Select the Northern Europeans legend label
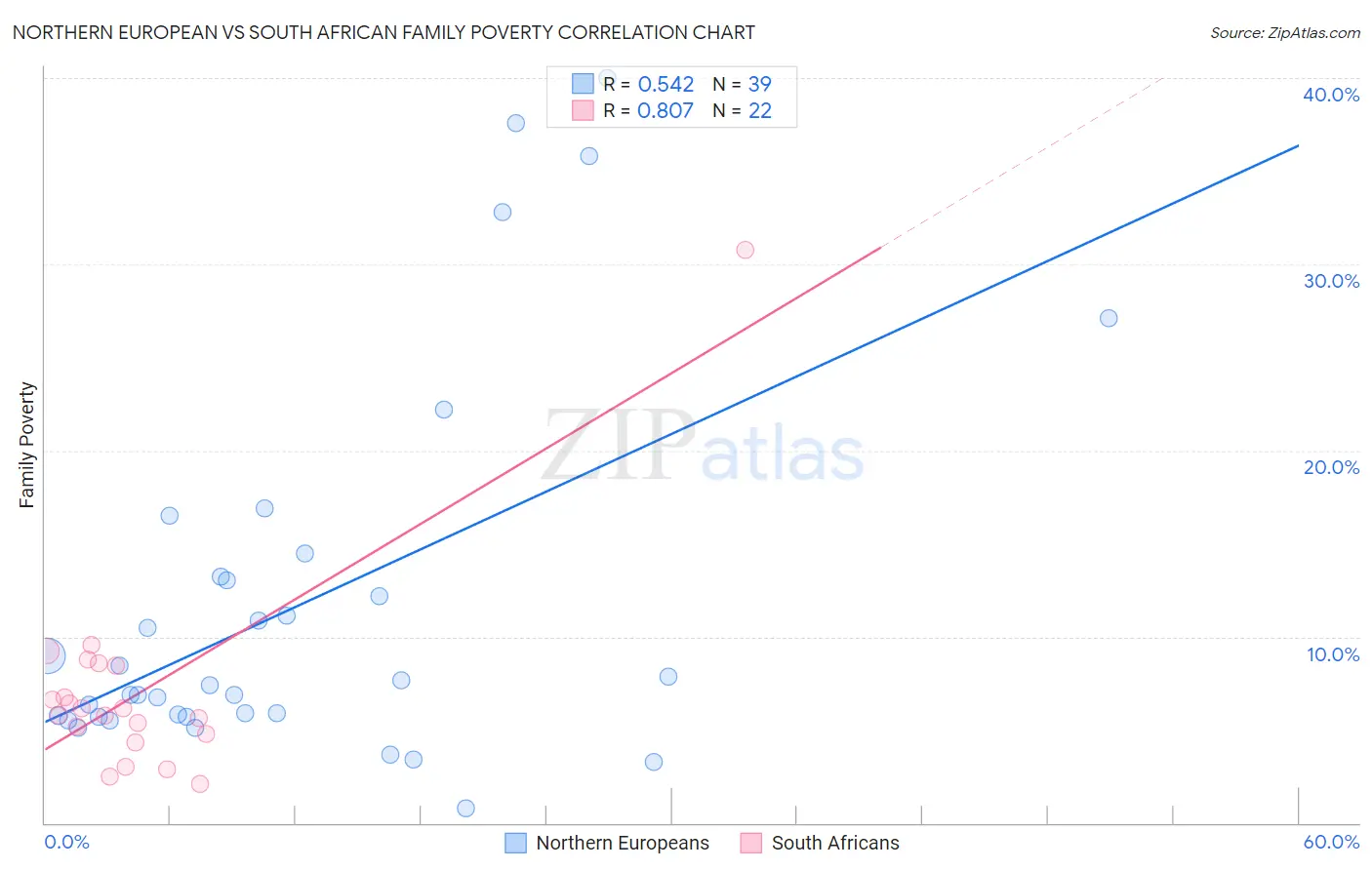1372x870 pixels. (x=623, y=843)
